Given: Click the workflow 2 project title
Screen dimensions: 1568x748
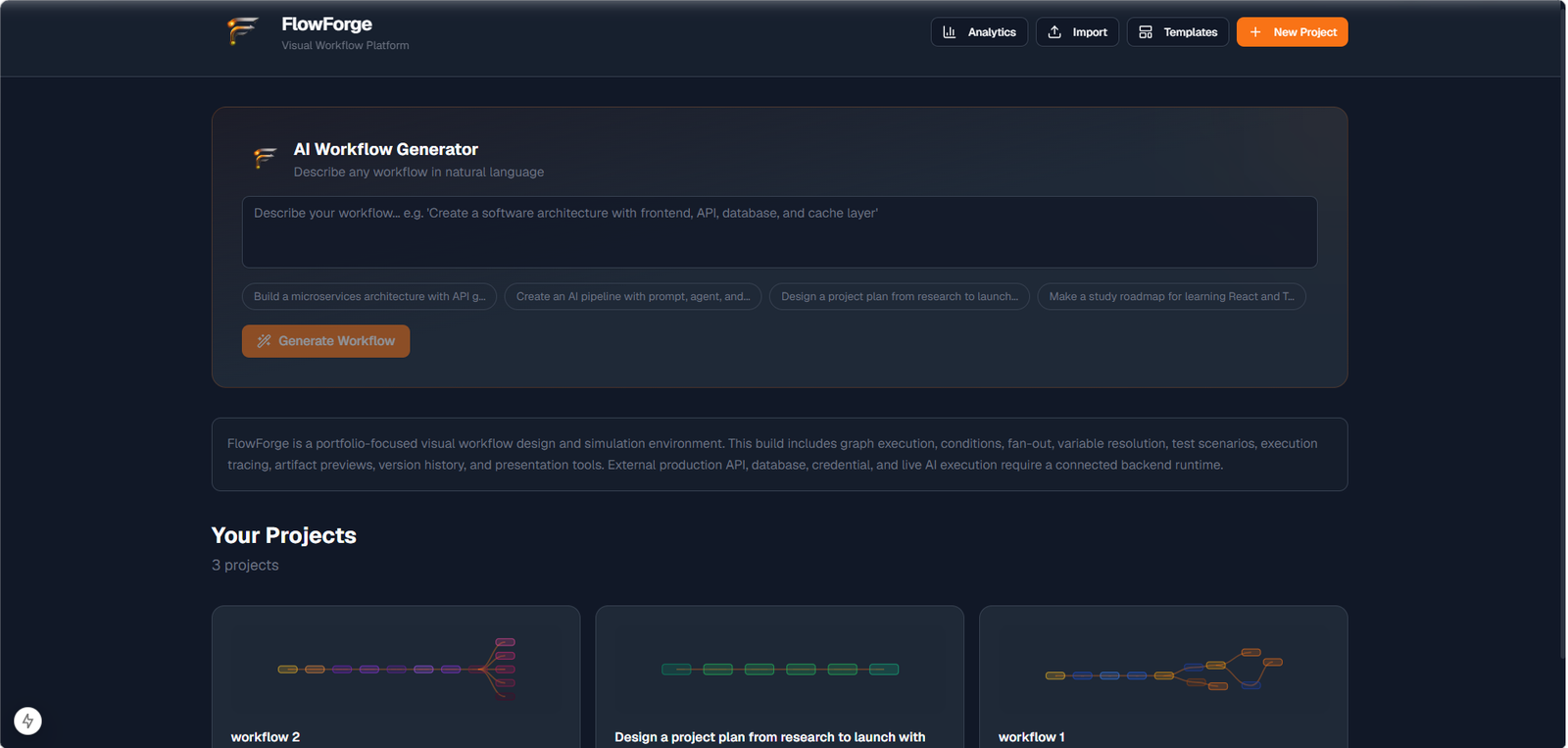Looking at the screenshot, I should click(x=266, y=737).
